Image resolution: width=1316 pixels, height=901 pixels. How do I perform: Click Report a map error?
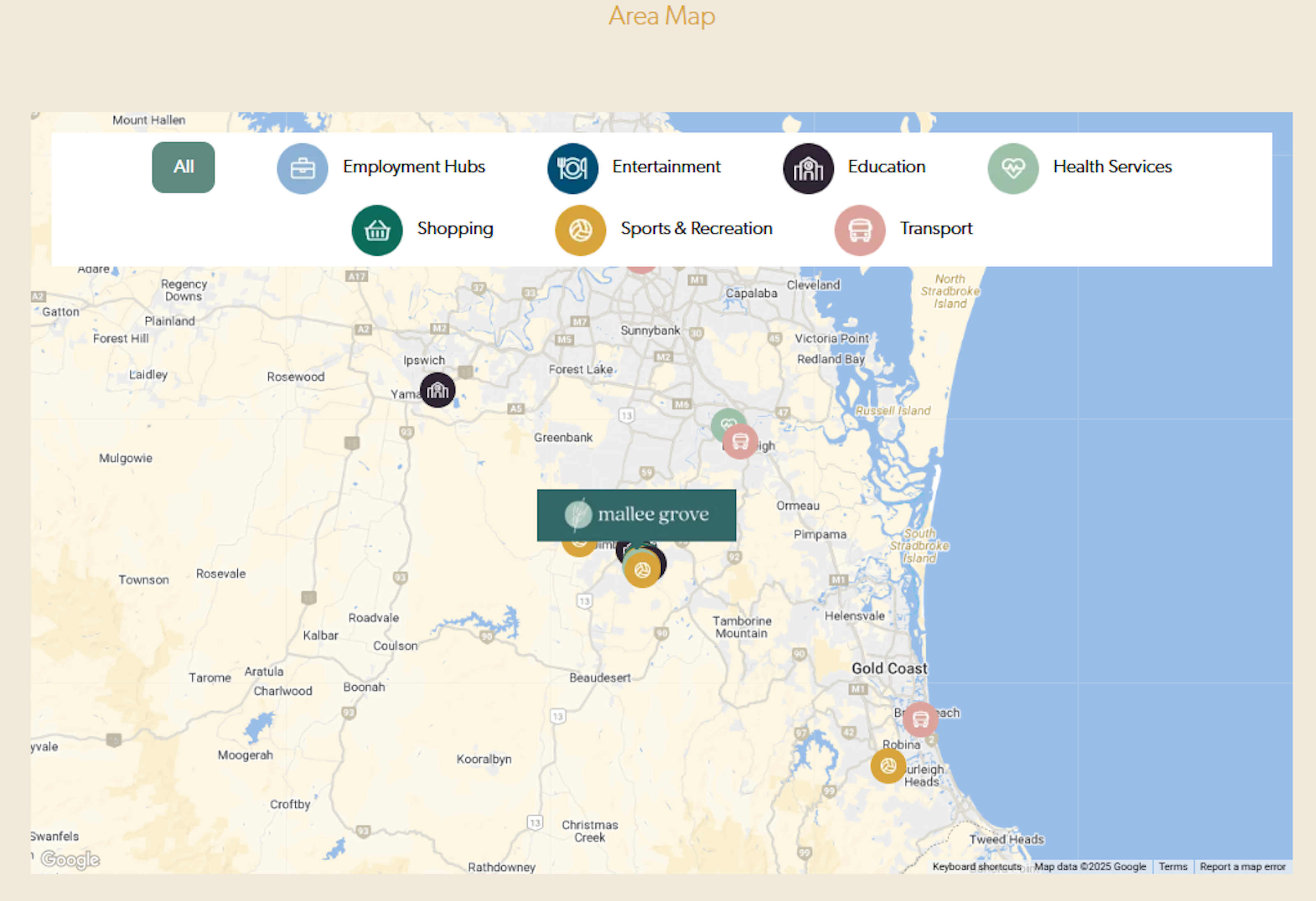tap(1242, 866)
